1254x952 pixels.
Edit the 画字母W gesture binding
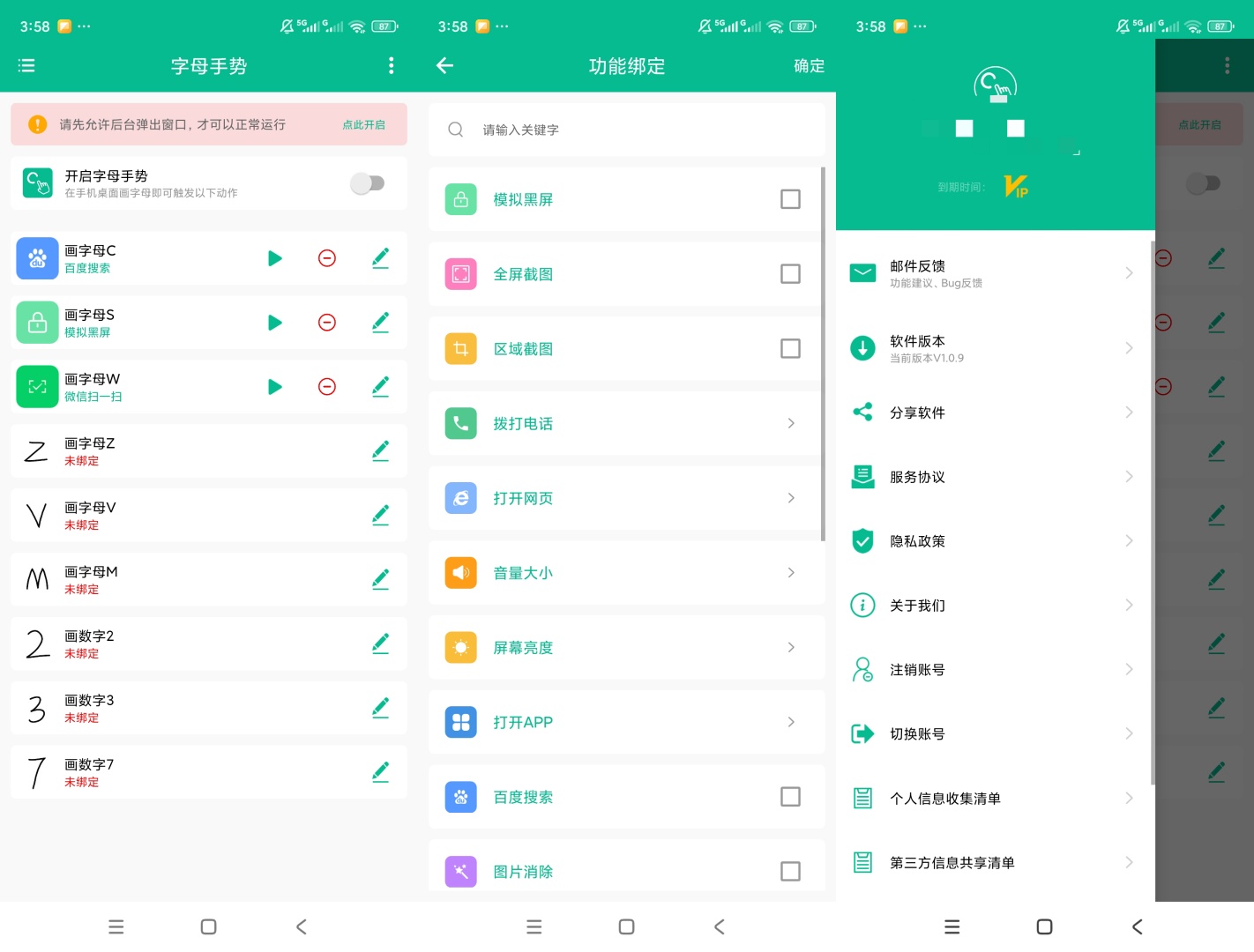coord(381,386)
